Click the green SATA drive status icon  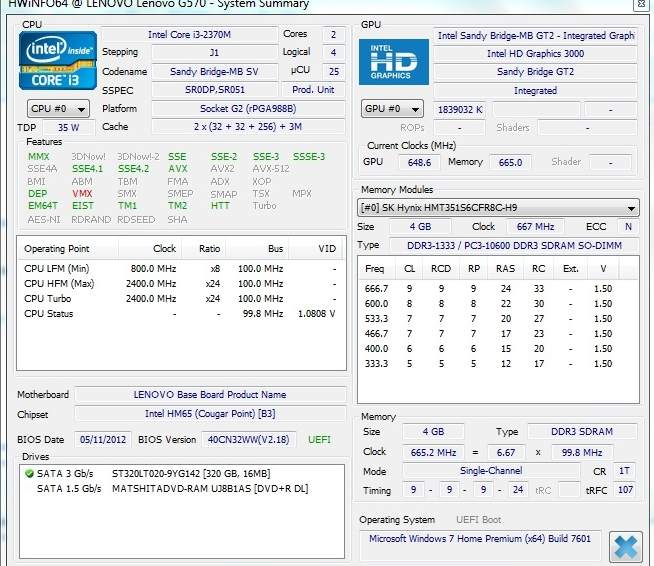click(x=29, y=474)
